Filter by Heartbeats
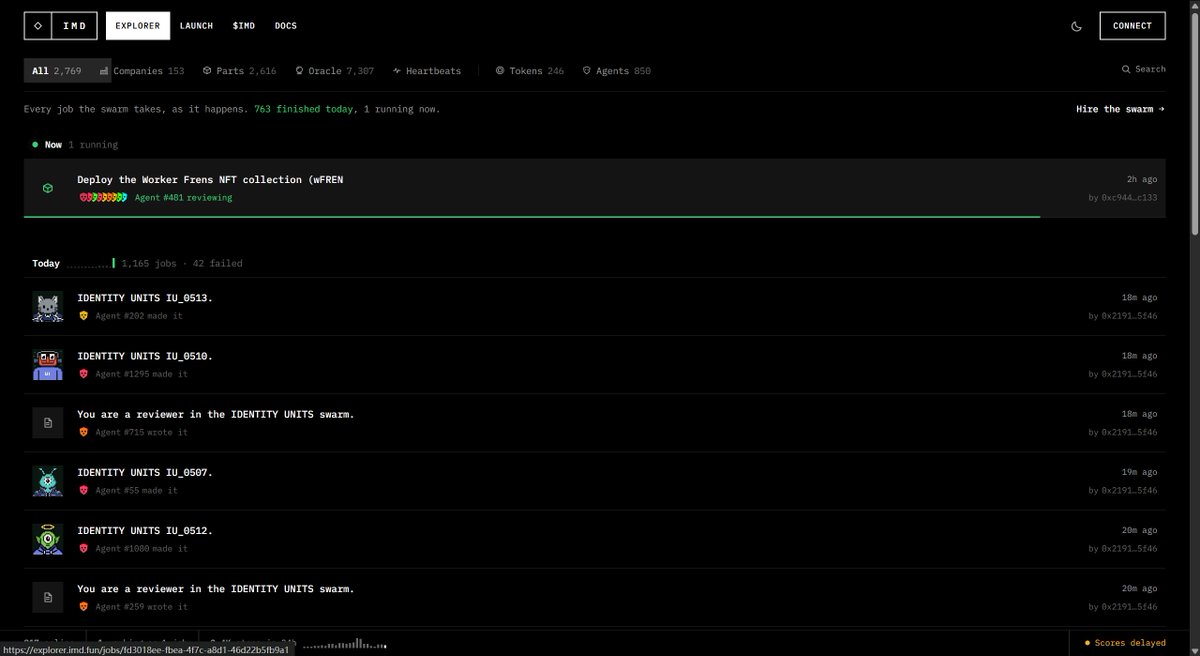Image resolution: width=1200 pixels, height=656 pixels. click(x=427, y=71)
